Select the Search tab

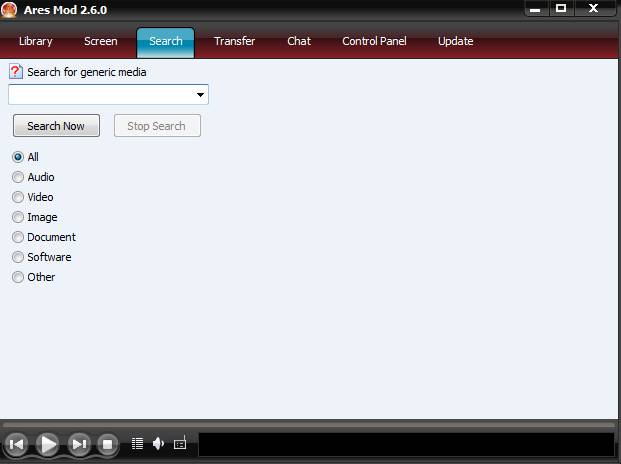(x=166, y=42)
